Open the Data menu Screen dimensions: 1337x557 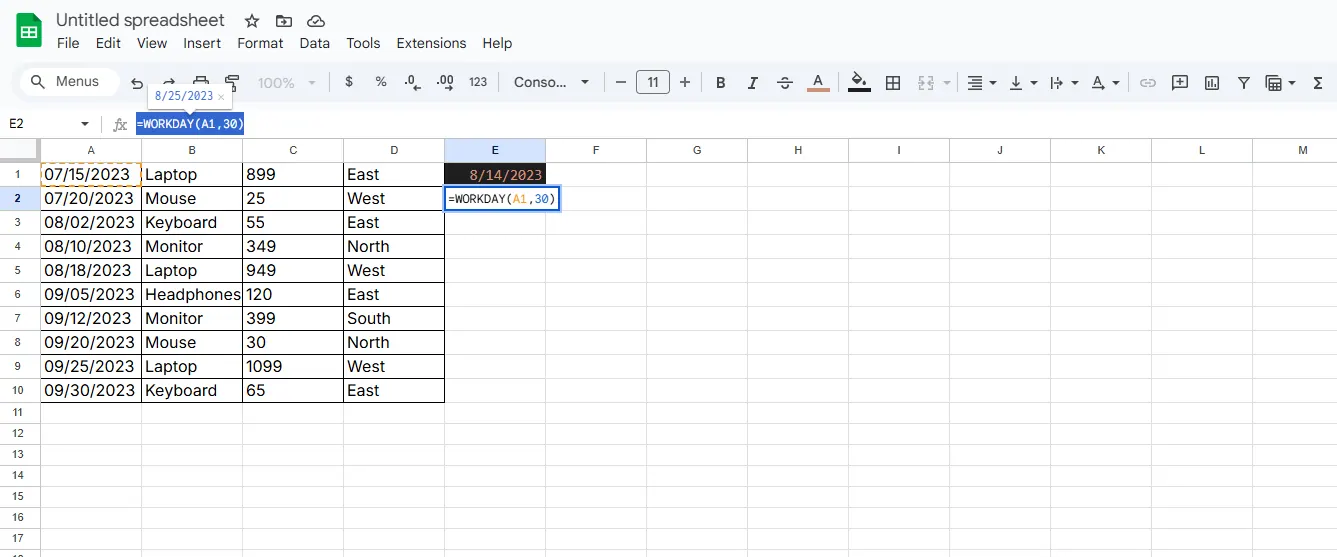tap(314, 43)
